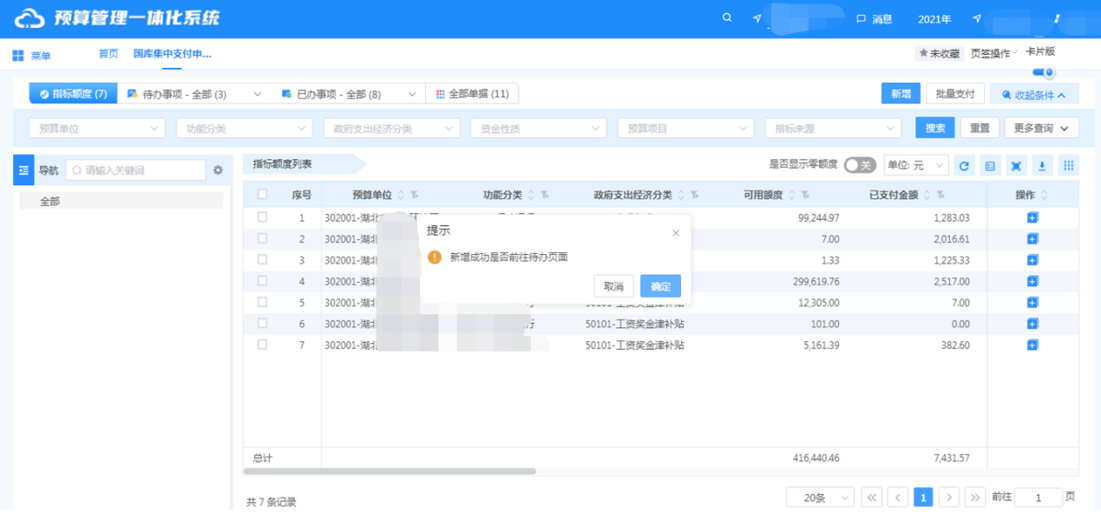Image resolution: width=1101 pixels, height=522 pixels.
Task: Click the add icon in row 4 操作
Action: [x=1032, y=281]
